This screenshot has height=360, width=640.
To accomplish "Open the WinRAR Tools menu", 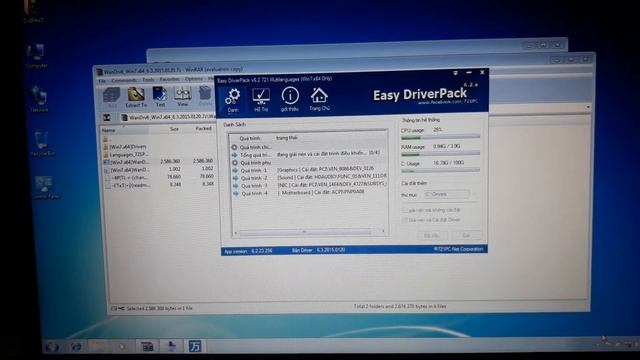I will coord(148,80).
